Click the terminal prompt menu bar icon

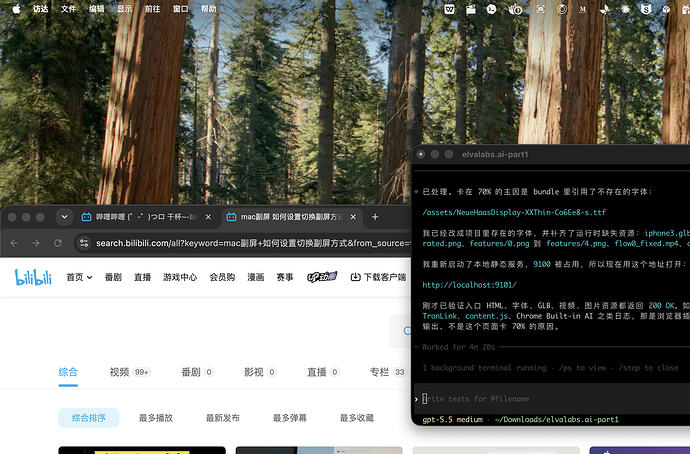coord(492,9)
